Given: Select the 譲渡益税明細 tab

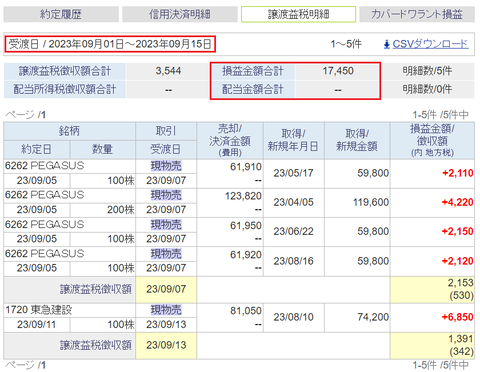Looking at the screenshot, I should (x=298, y=14).
